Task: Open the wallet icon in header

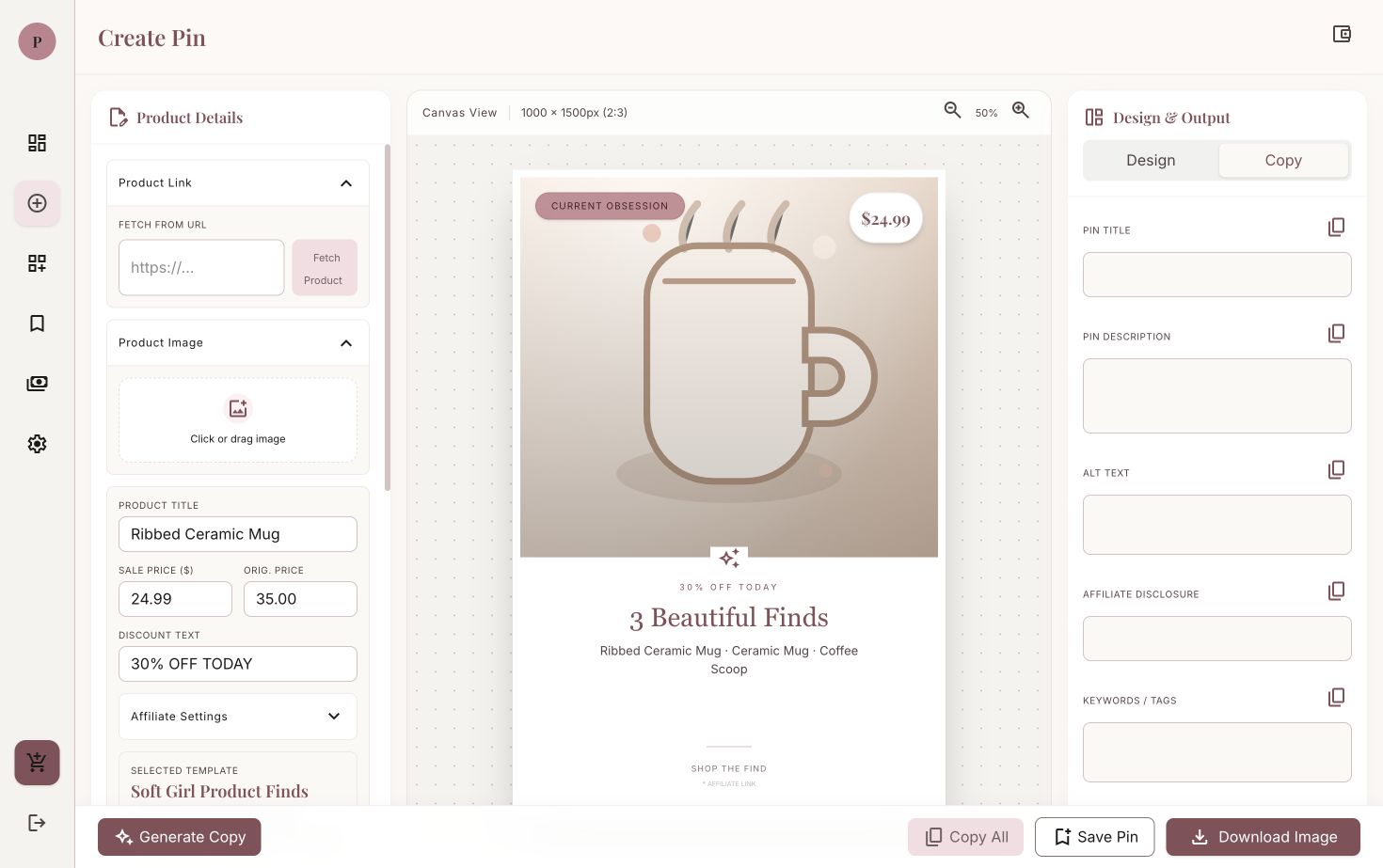Action: tap(1342, 34)
